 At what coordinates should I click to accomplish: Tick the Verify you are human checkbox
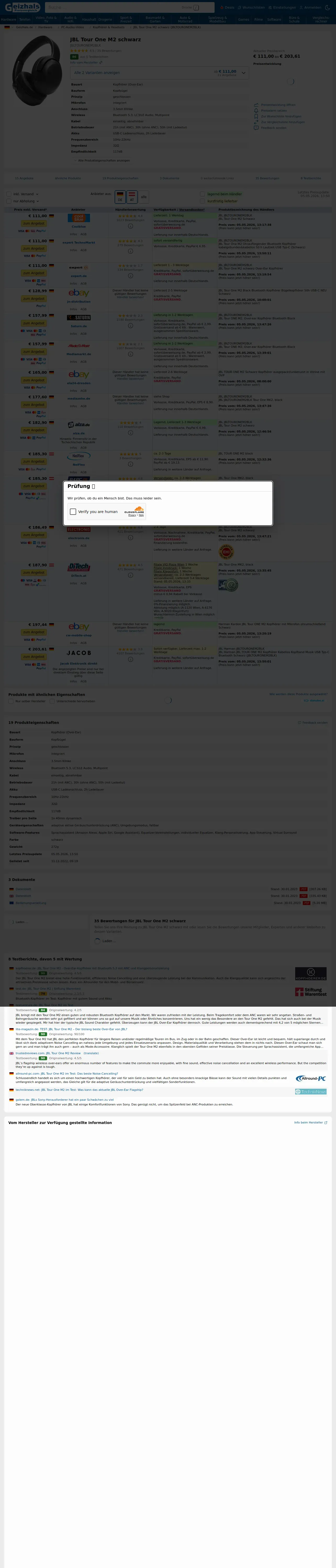tap(73, 511)
